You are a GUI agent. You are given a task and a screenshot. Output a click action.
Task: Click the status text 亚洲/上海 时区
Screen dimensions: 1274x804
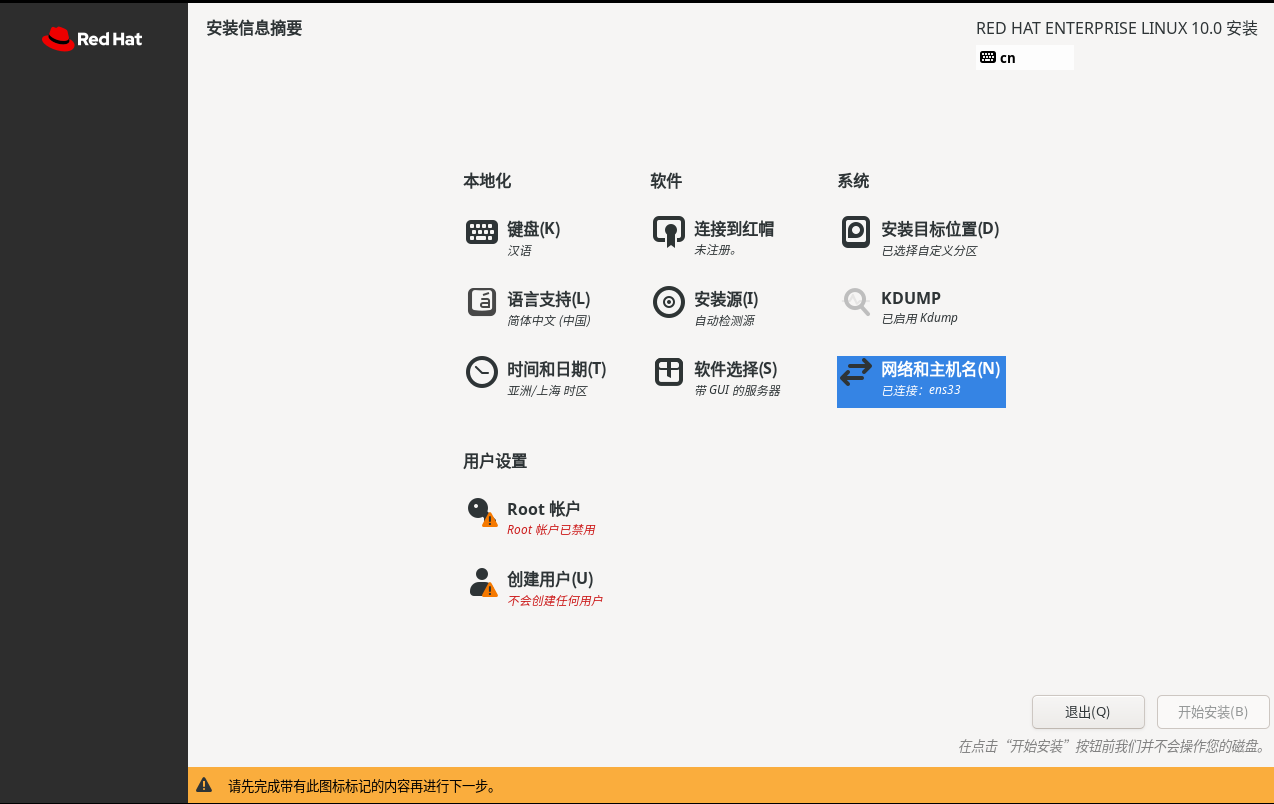coord(547,391)
